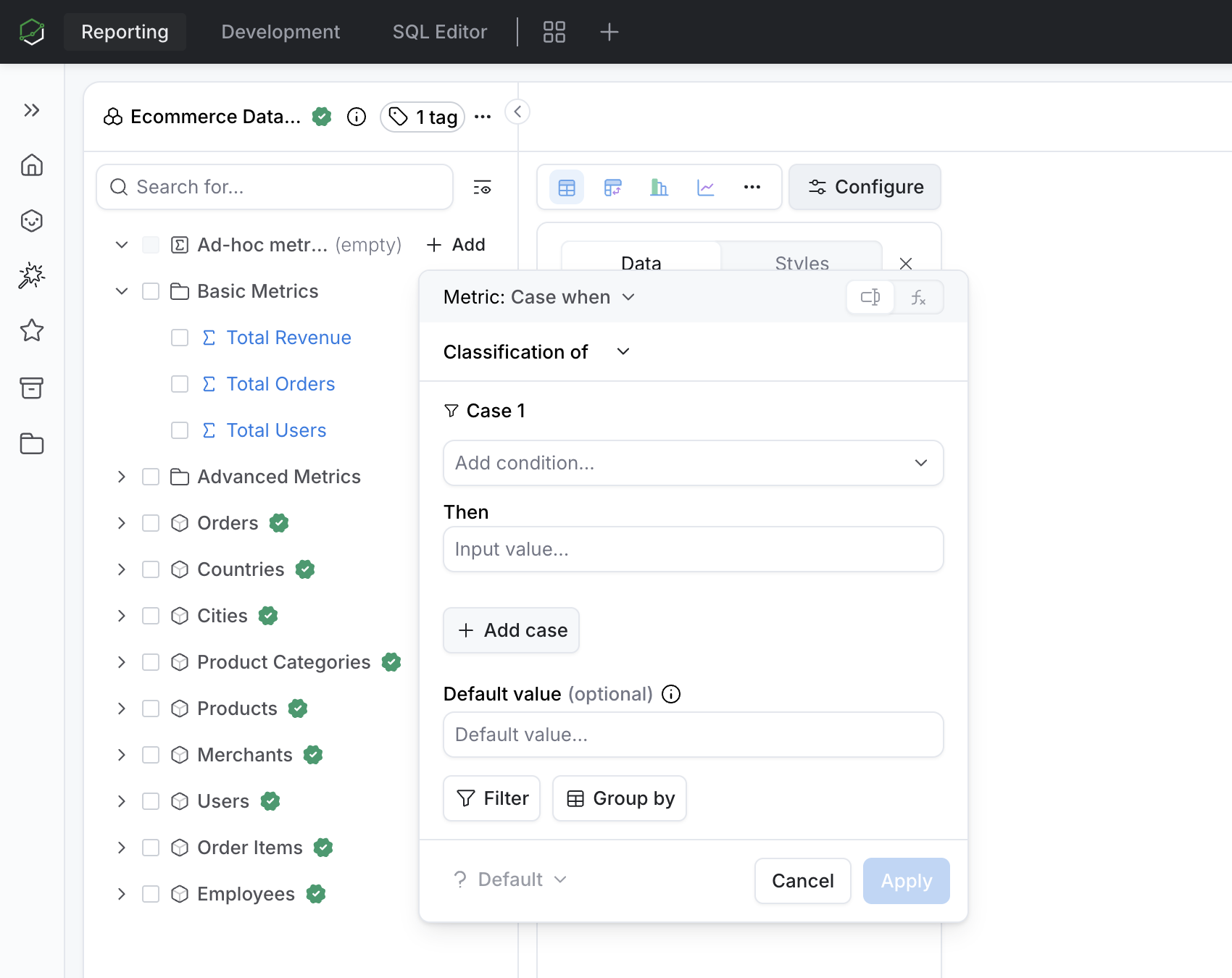This screenshot has height=978, width=1232.
Task: Open the Default format dropdown
Action: [x=510, y=879]
